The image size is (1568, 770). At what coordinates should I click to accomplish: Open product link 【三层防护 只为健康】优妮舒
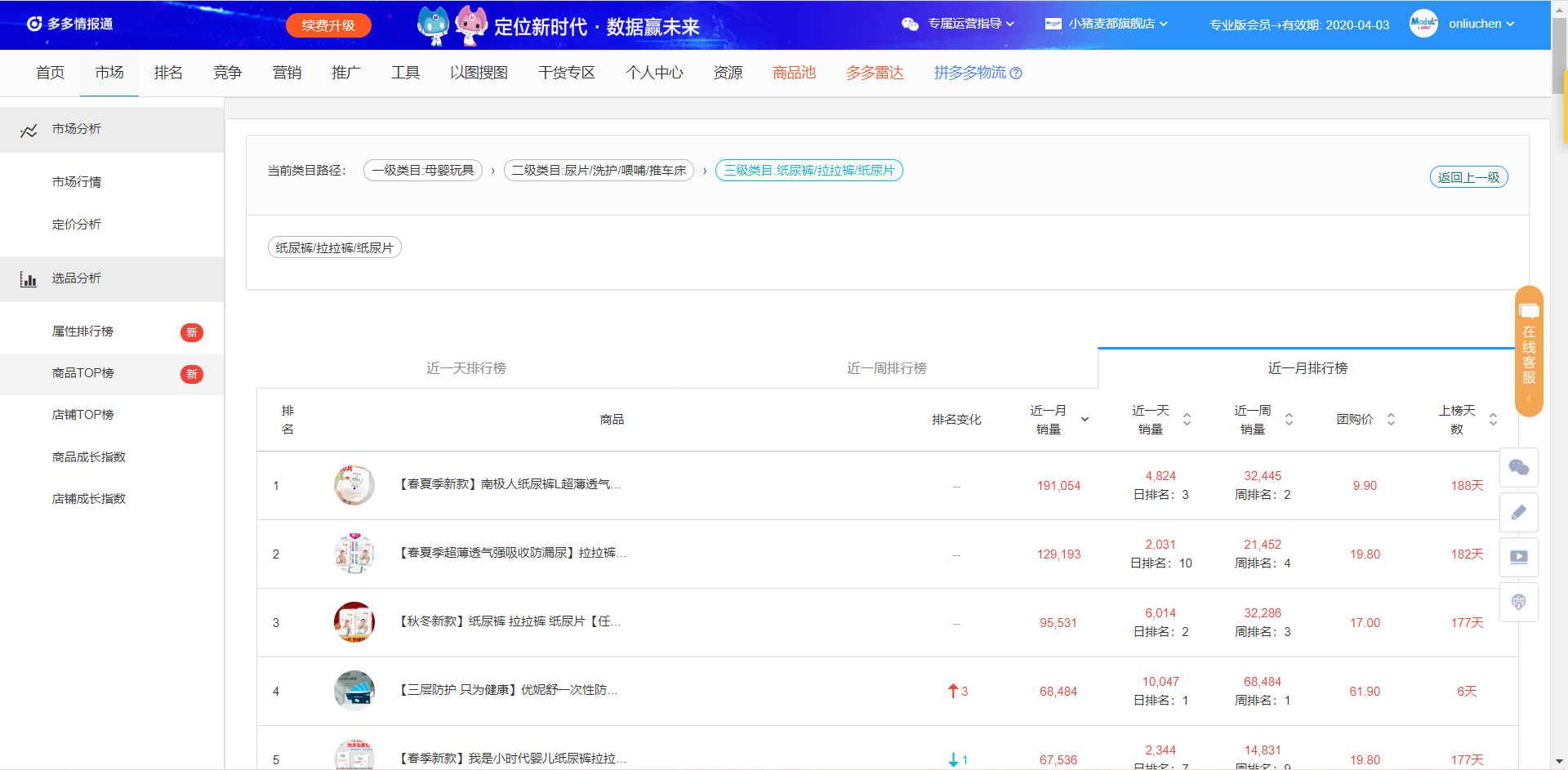coord(507,690)
